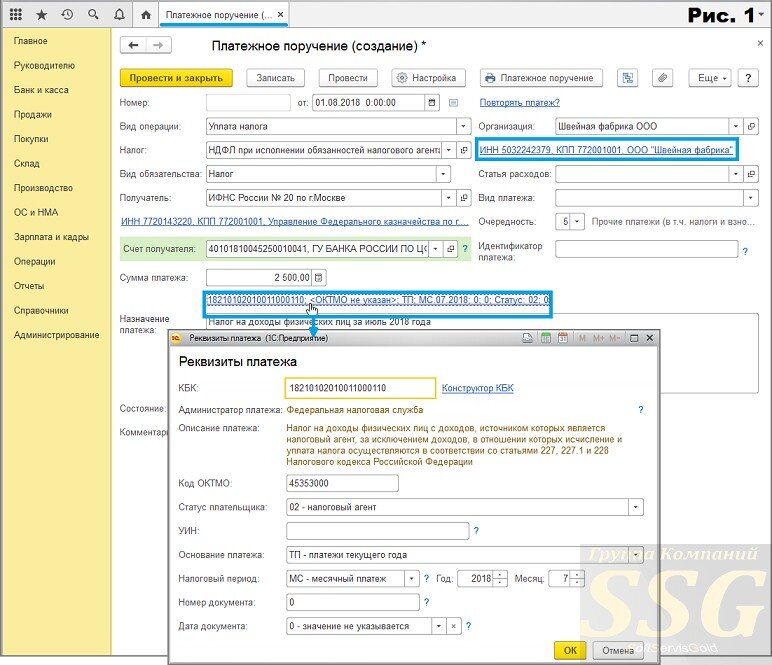The height and width of the screenshot is (665, 772).
Task: Open the Настройка button
Action: 428,78
